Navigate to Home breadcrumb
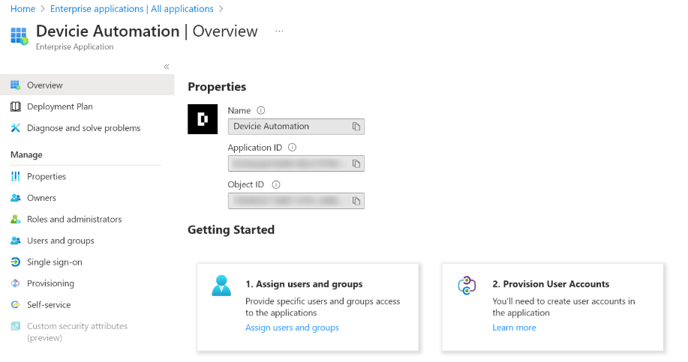The height and width of the screenshot is (362, 688). 22,9
